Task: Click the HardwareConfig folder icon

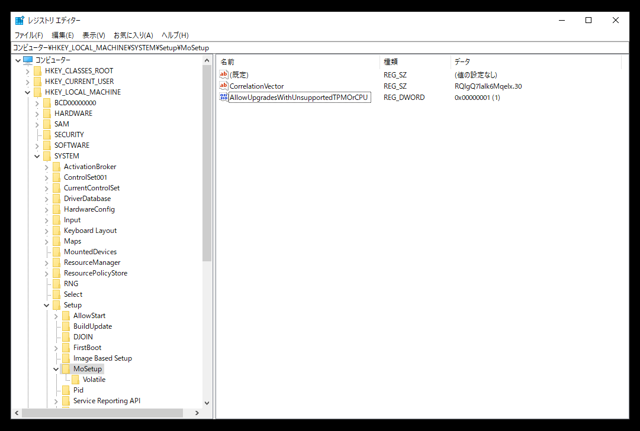Action: 57,209
